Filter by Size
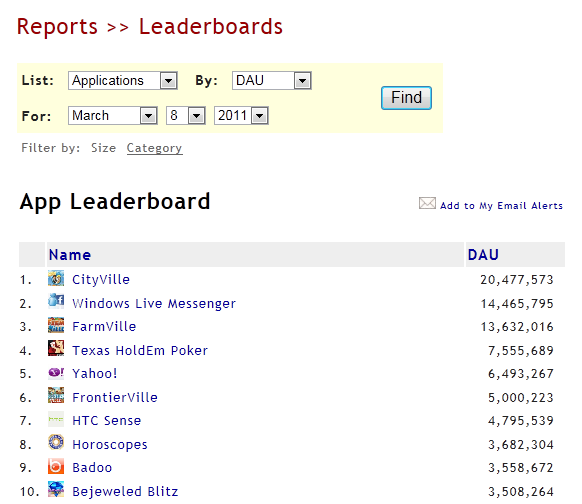Screen dimensions: 582x504 click(104, 148)
